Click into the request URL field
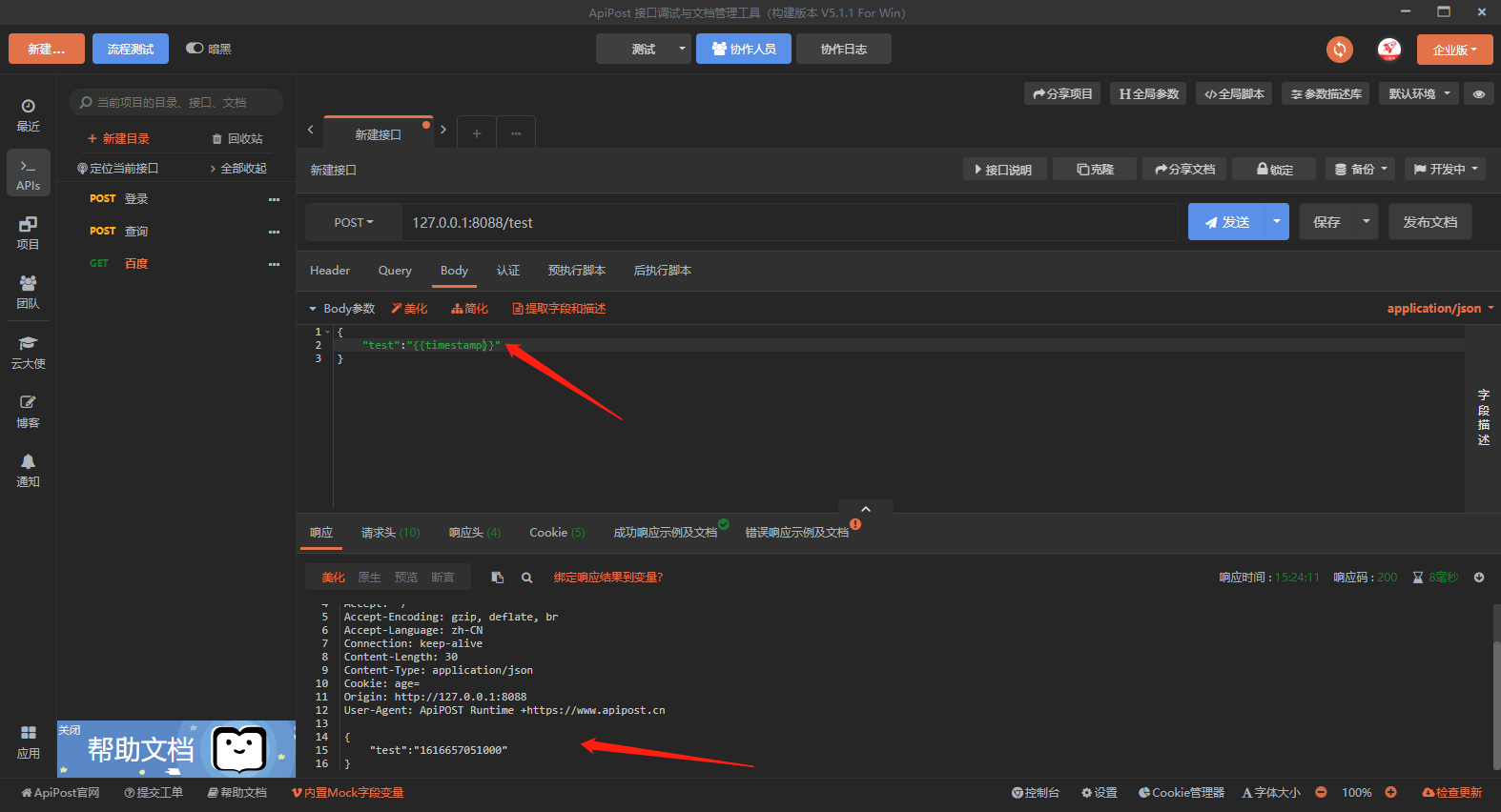 790,222
